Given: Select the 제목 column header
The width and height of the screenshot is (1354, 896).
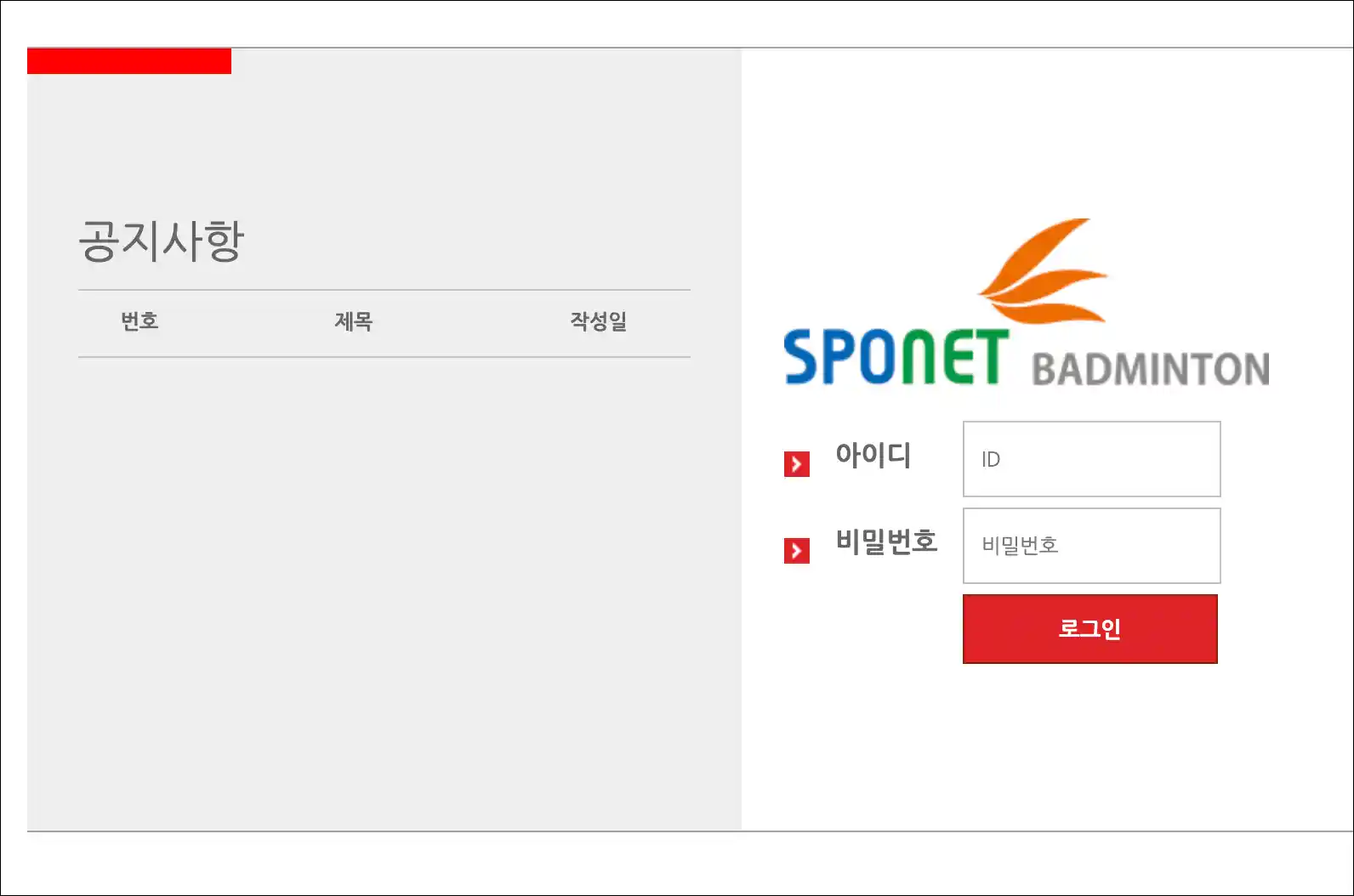Looking at the screenshot, I should (353, 321).
